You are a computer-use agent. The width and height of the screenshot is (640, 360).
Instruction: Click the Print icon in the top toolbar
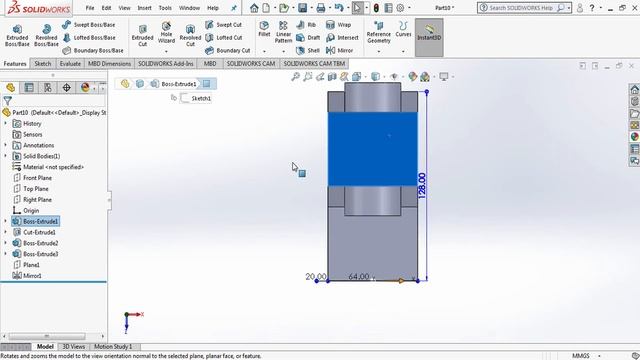(321, 8)
